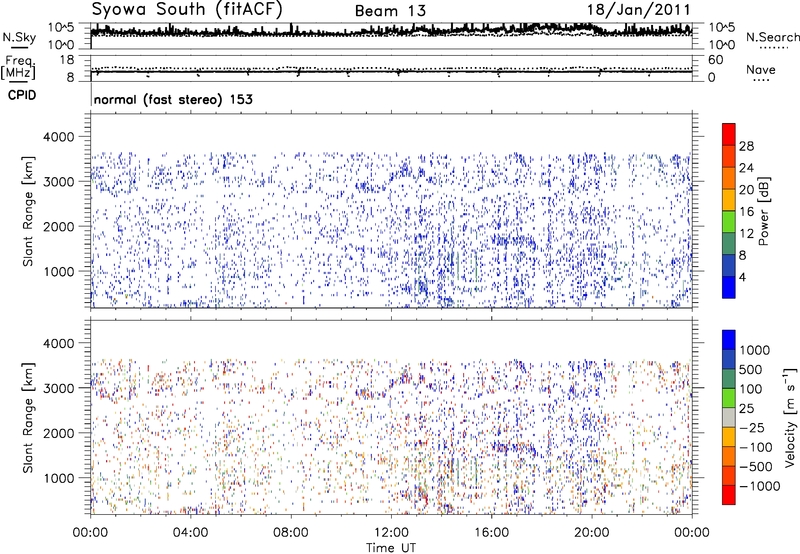The width and height of the screenshot is (800, 554).
Task: Select green velocity swatch between 100 and 25
Action: tap(729, 398)
